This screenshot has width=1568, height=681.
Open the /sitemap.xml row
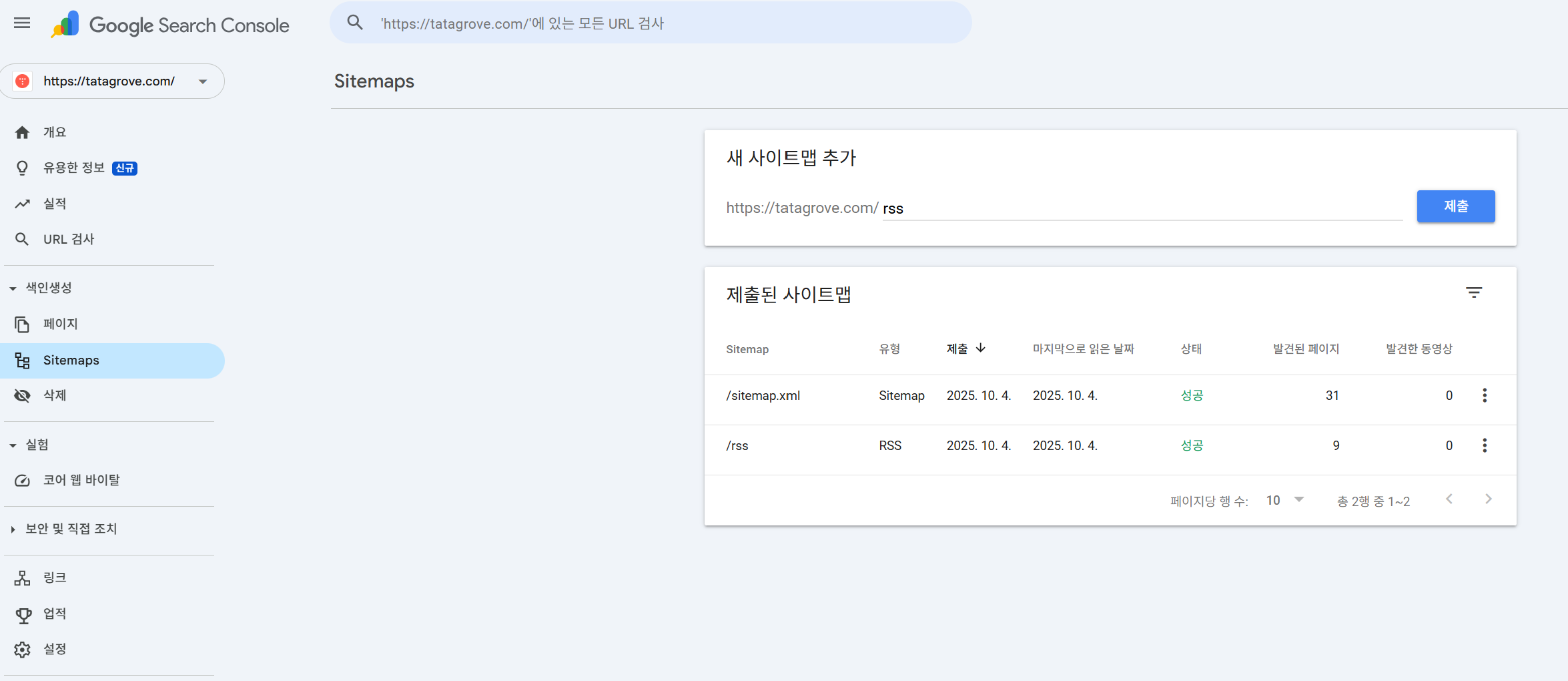[1110, 399]
